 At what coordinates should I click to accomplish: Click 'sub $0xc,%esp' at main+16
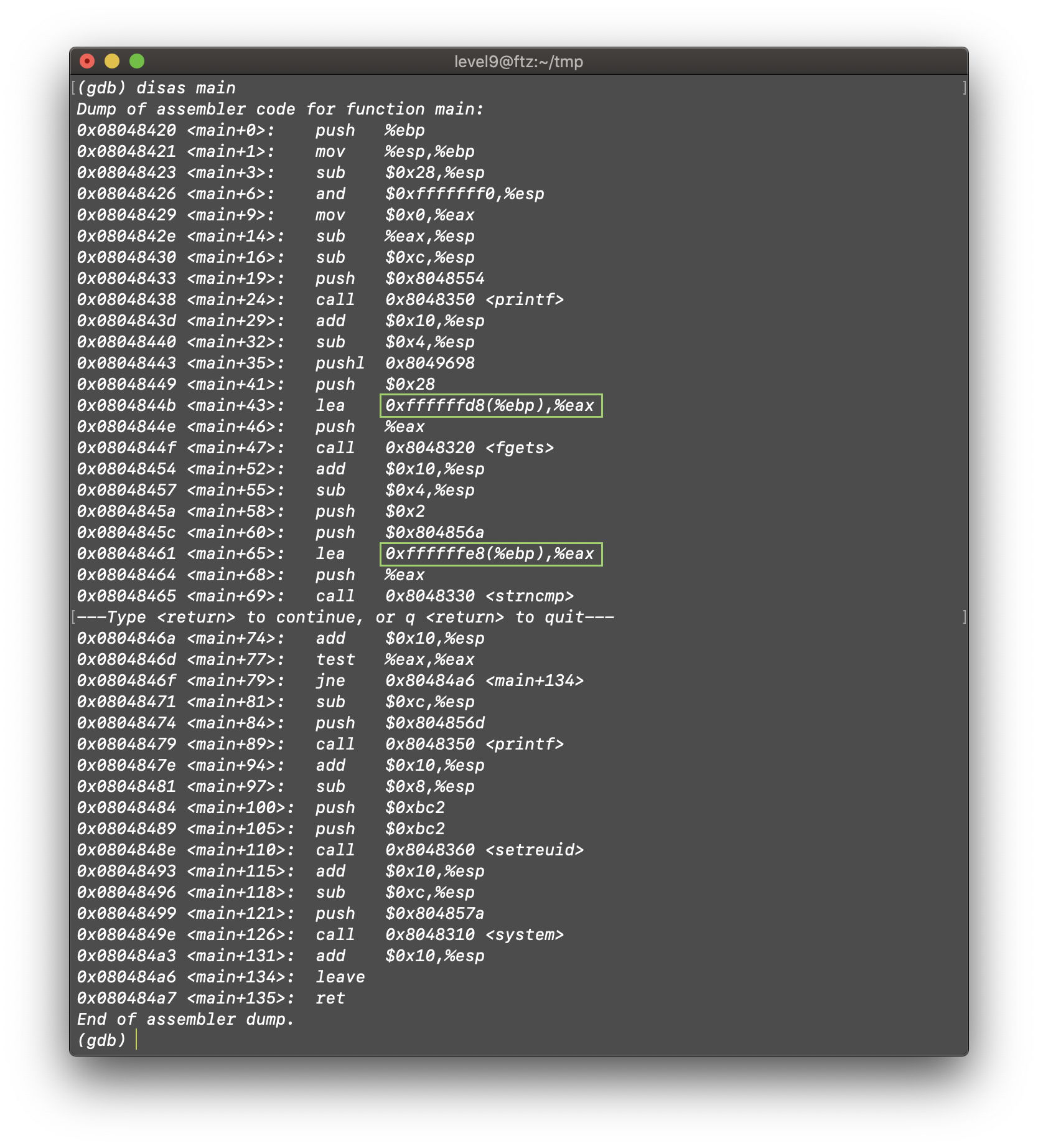coord(395,257)
